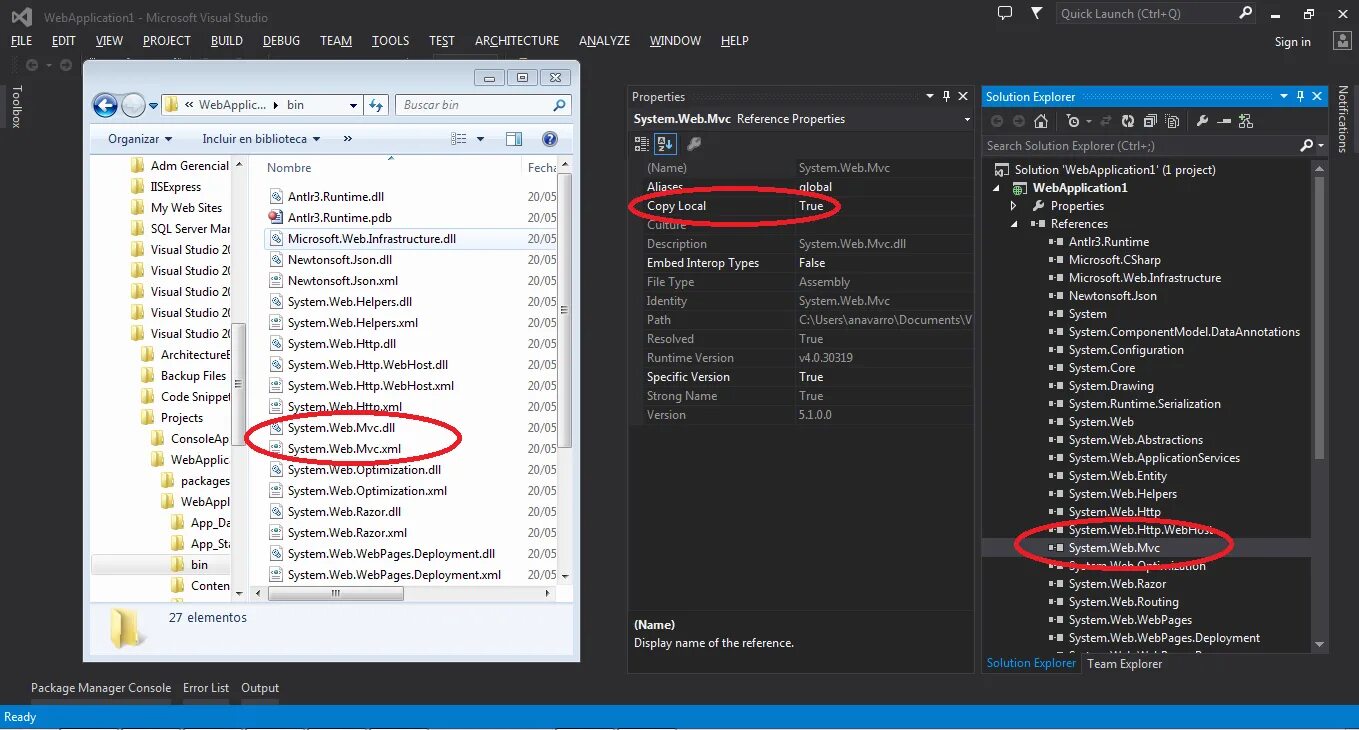Open Toolbox side tab
The height and width of the screenshot is (730, 1359).
(16, 107)
